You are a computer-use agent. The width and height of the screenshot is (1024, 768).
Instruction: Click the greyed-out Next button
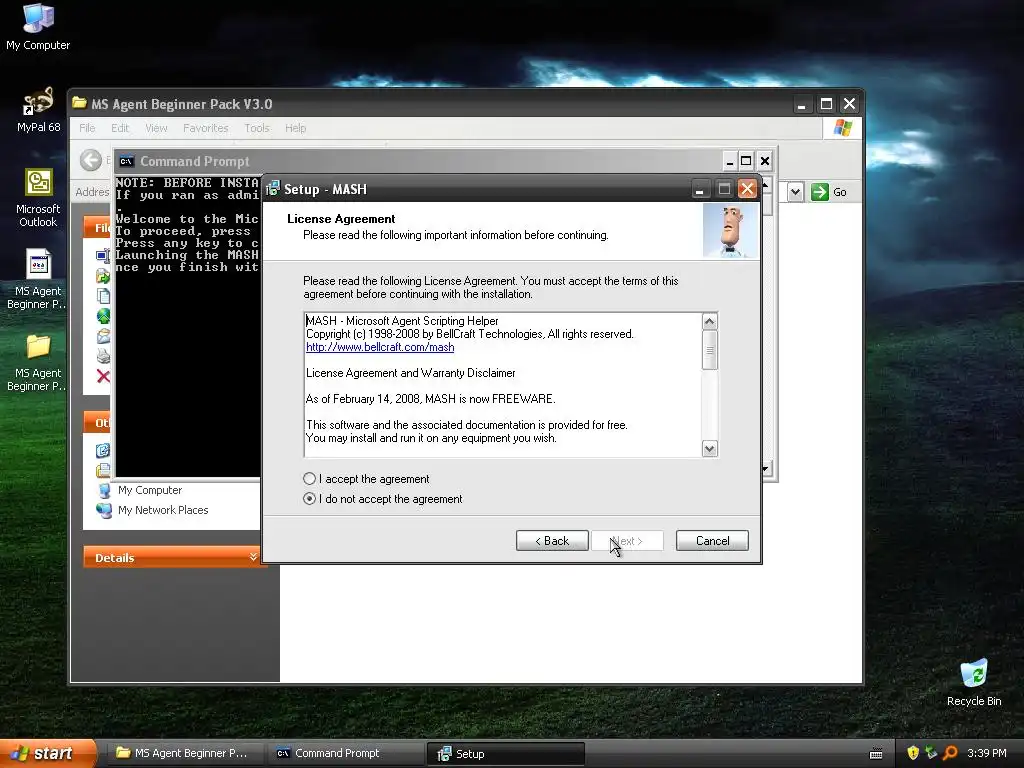coord(627,541)
